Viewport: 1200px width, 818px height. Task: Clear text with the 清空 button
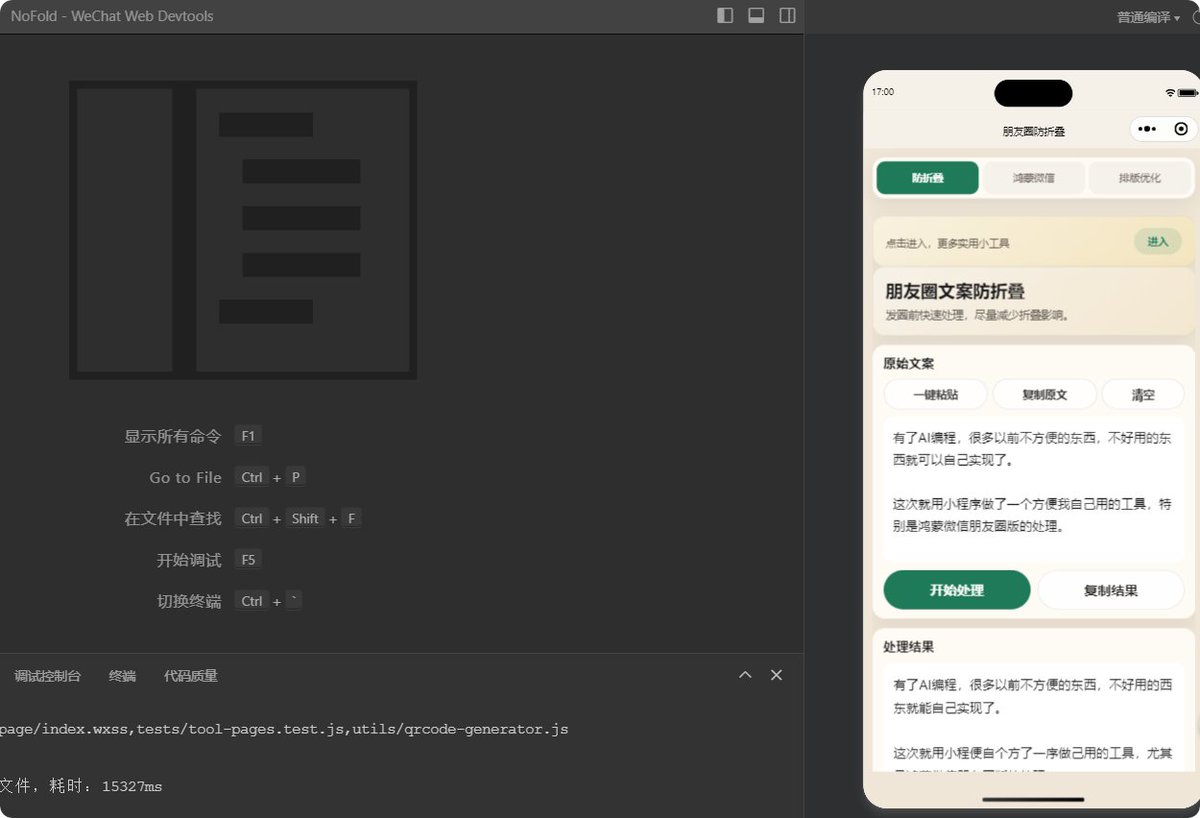coord(1143,394)
